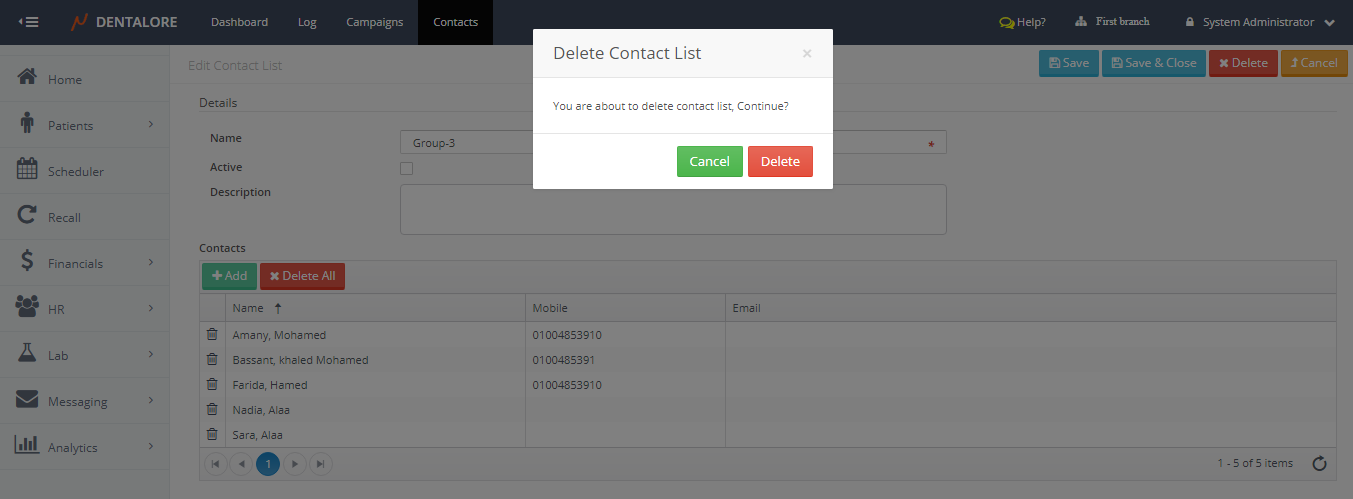Close the Delete Contact List dialog
Viewport: 1353px width, 499px height.
point(806,54)
